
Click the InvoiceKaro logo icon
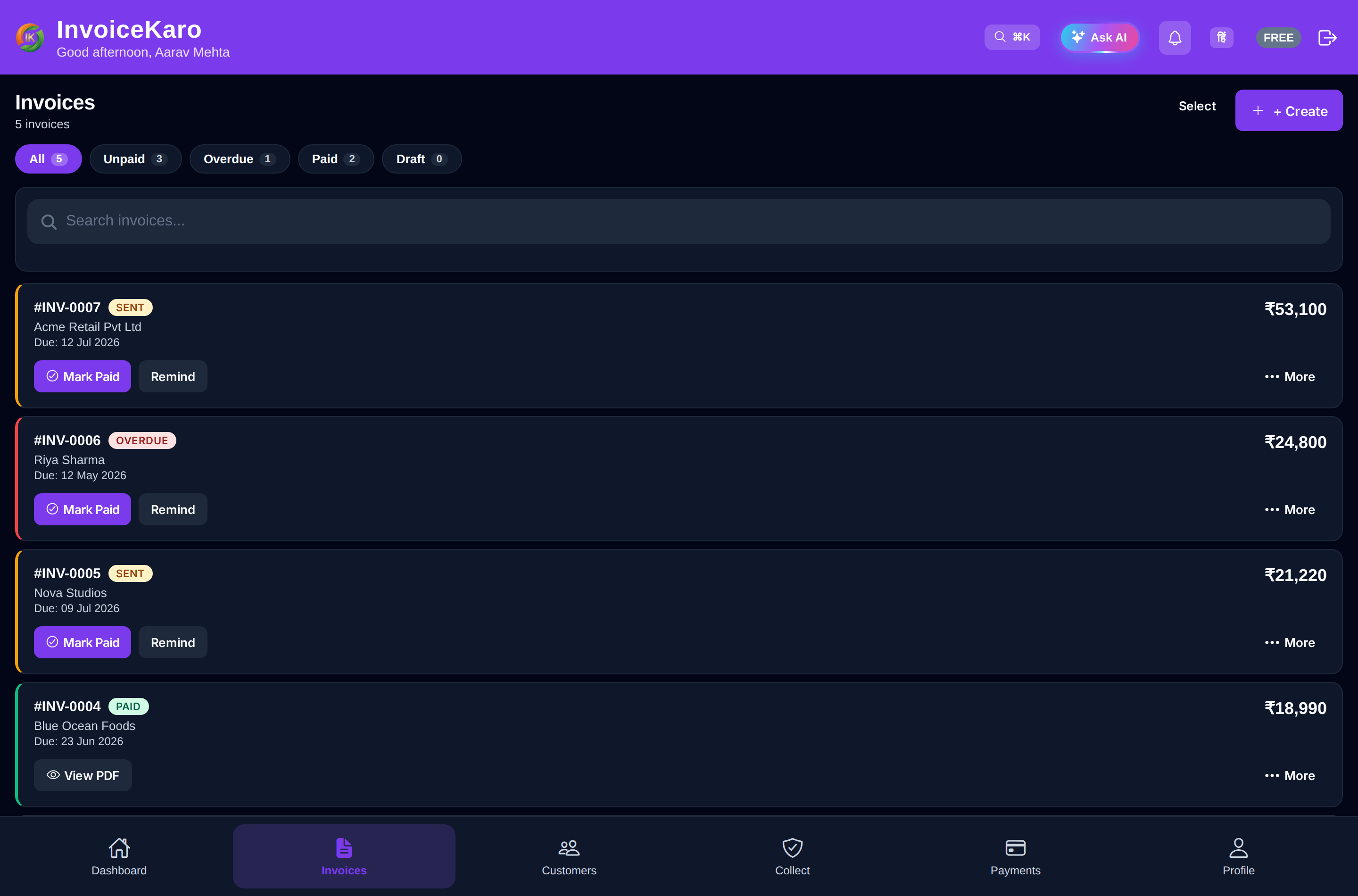pos(30,37)
